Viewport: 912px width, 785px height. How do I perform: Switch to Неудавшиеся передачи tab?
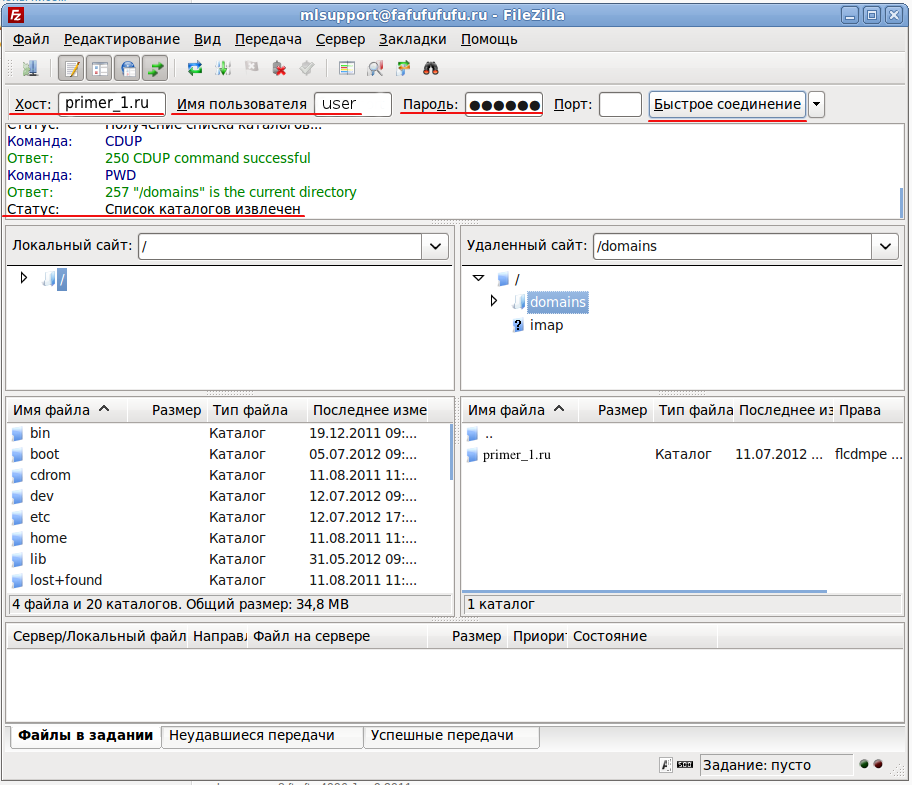[x=262, y=736]
